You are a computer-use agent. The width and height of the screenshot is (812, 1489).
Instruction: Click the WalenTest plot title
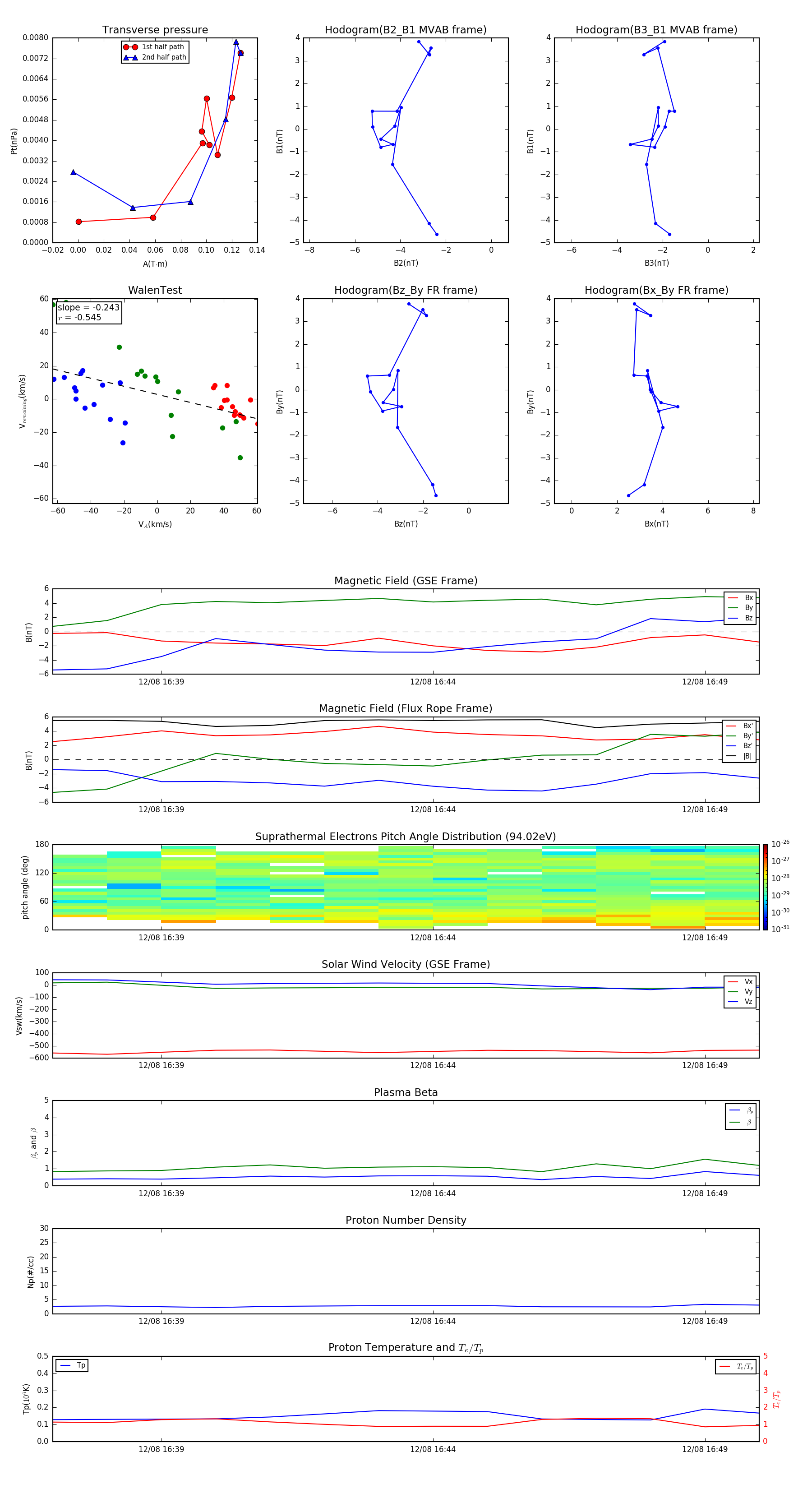point(155,290)
